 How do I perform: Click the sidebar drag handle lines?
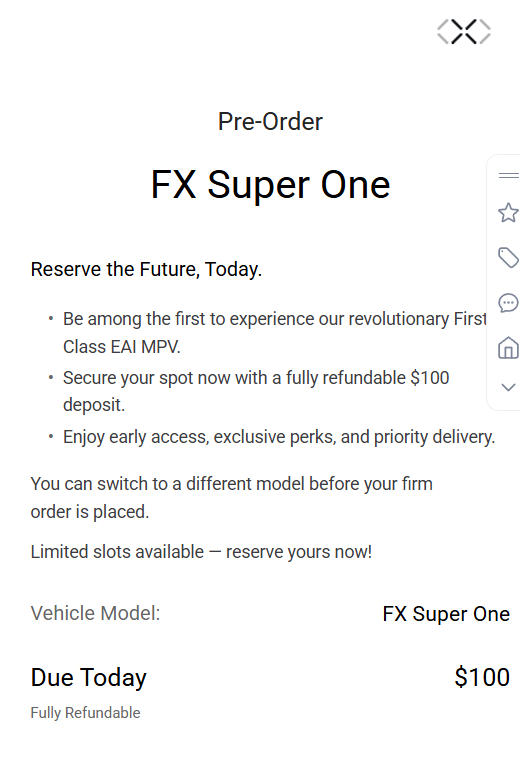tap(509, 175)
